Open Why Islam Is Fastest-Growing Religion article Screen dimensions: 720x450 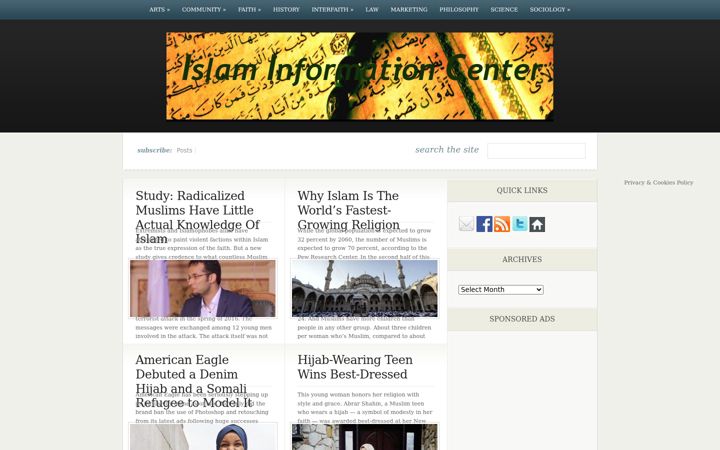[x=349, y=210]
